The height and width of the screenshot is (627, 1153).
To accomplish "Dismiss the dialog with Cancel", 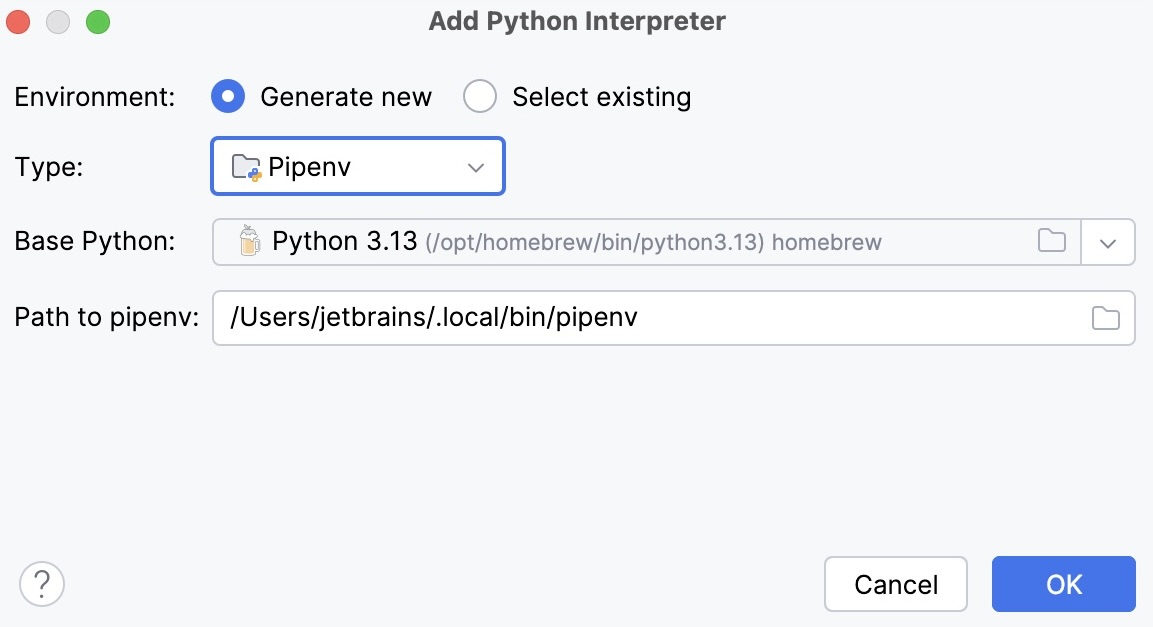I will pyautogui.click(x=895, y=584).
